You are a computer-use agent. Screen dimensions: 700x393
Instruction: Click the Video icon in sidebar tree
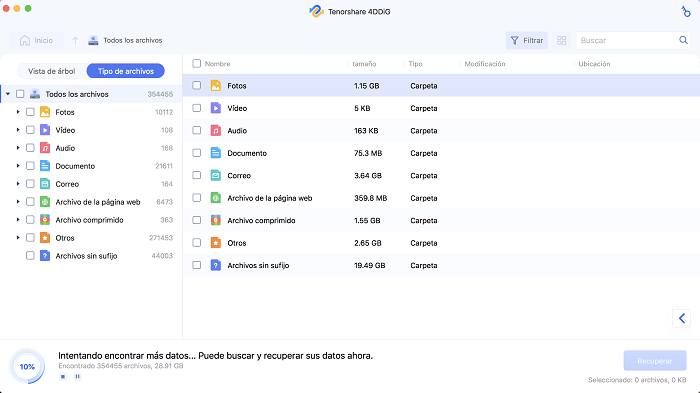(x=45, y=130)
